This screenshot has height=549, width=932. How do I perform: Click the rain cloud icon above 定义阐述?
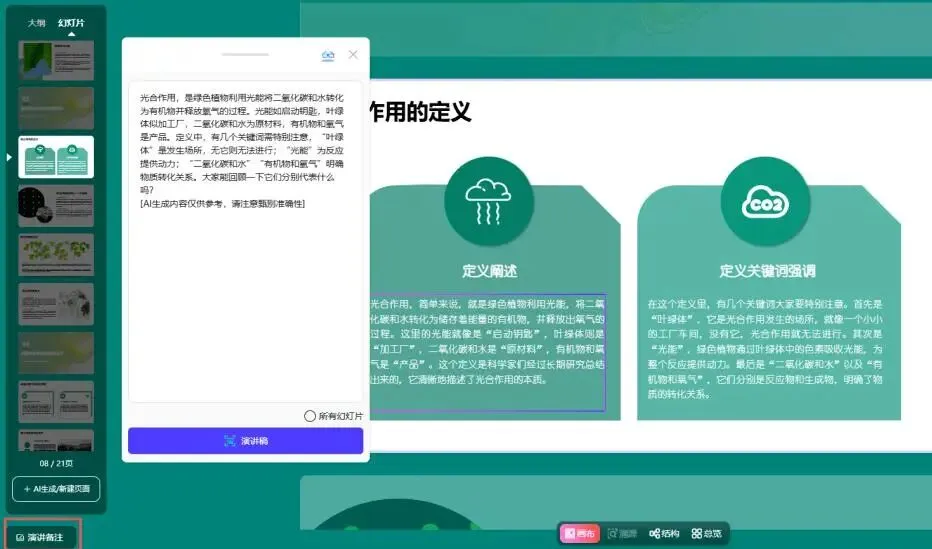pos(488,201)
